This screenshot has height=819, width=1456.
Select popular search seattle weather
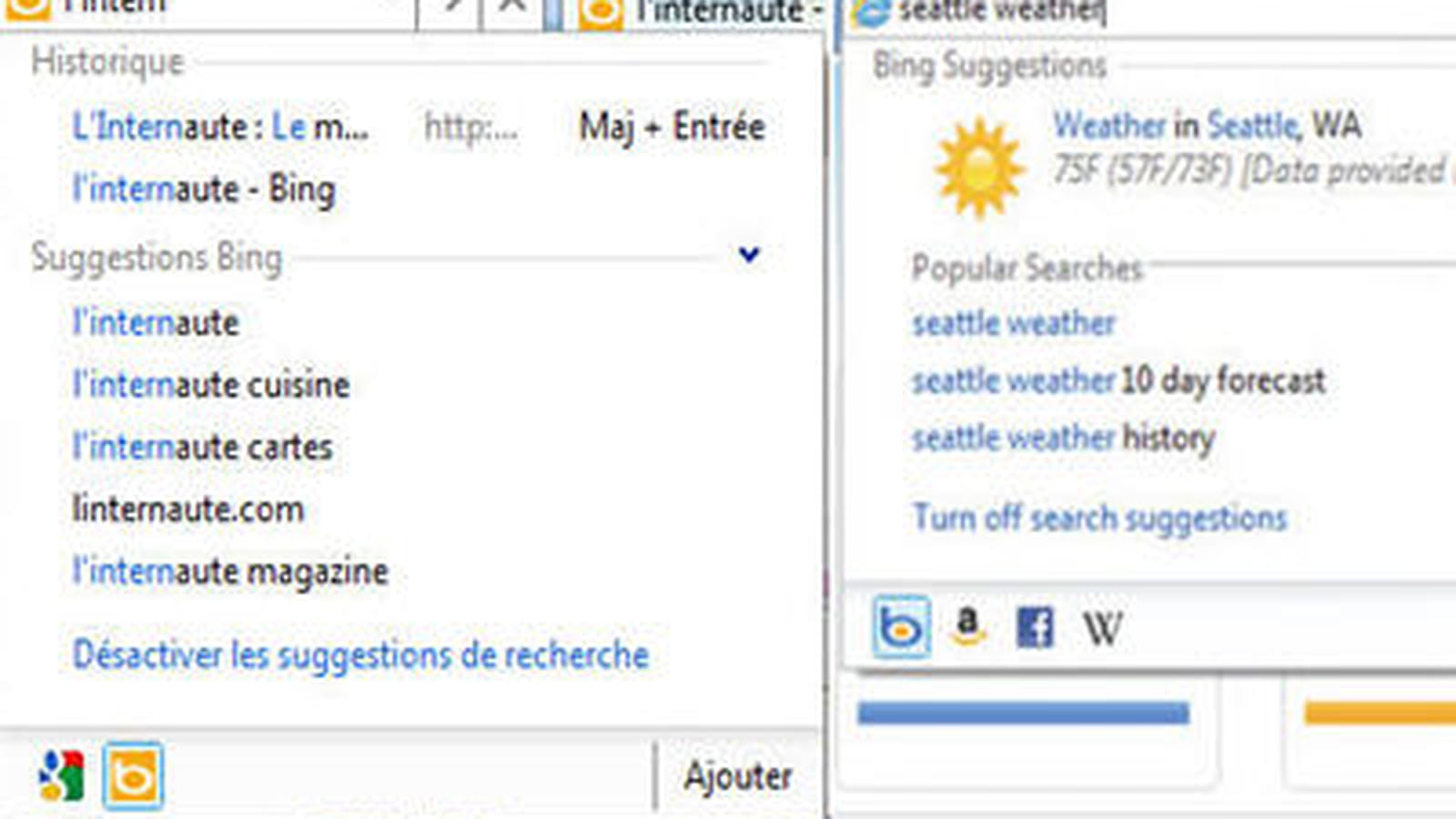[1014, 323]
